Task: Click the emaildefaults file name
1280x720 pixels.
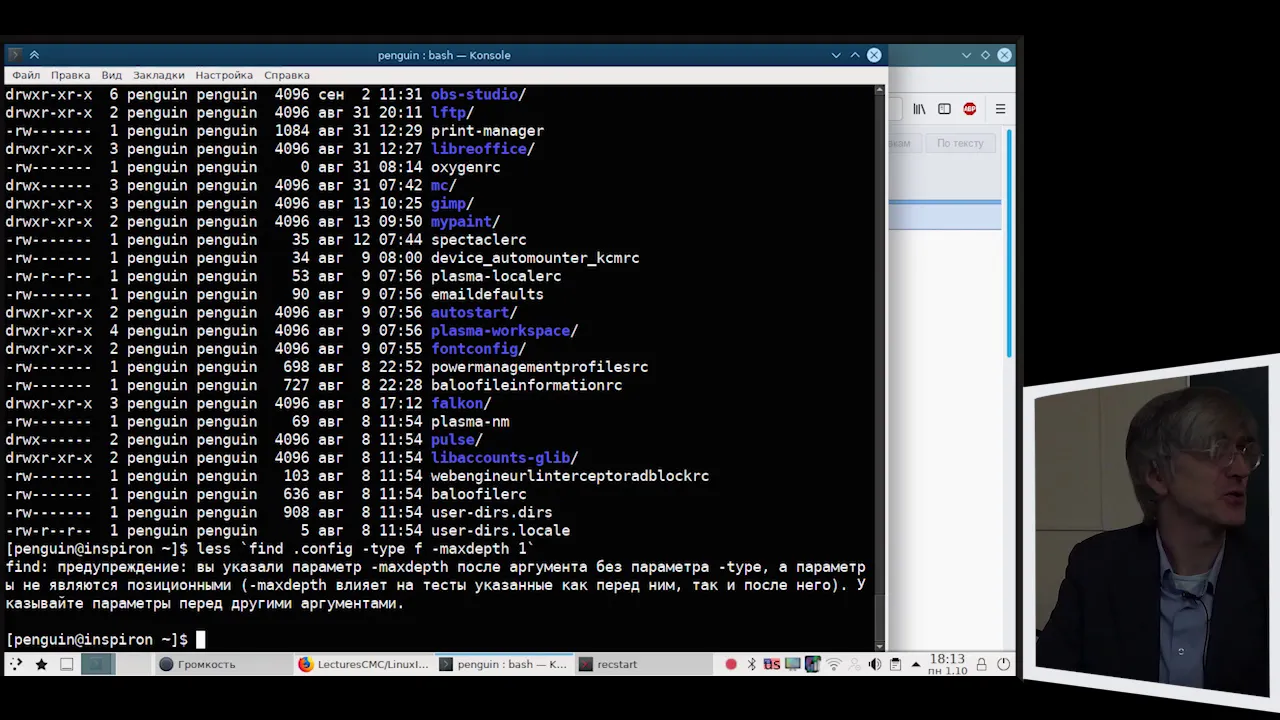Action: tap(487, 294)
